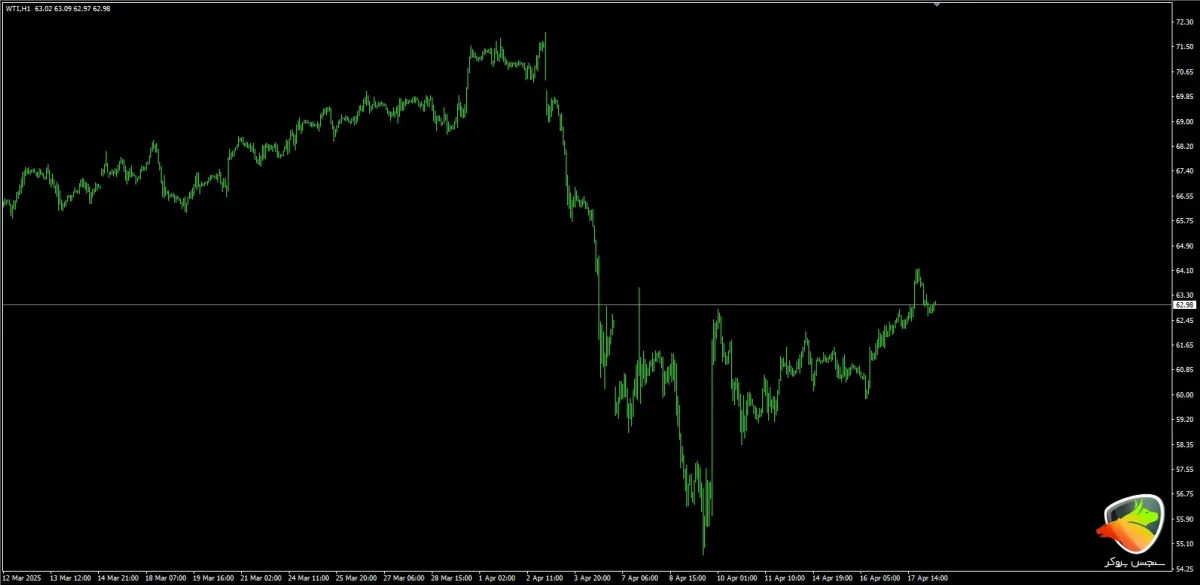Click the 72.30 price scale label

1185,21
